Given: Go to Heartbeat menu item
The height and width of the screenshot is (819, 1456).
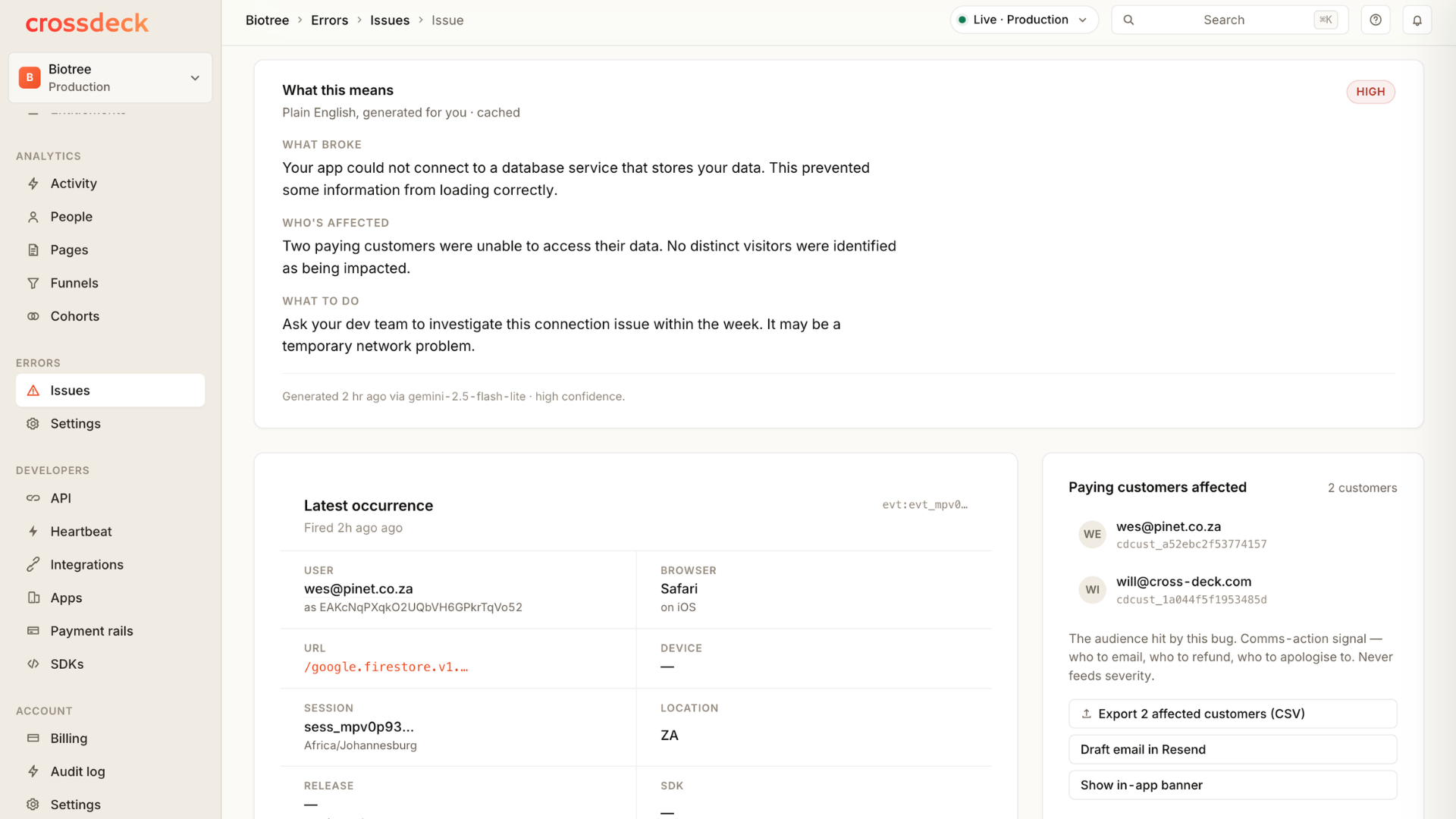Looking at the screenshot, I should click(110, 532).
